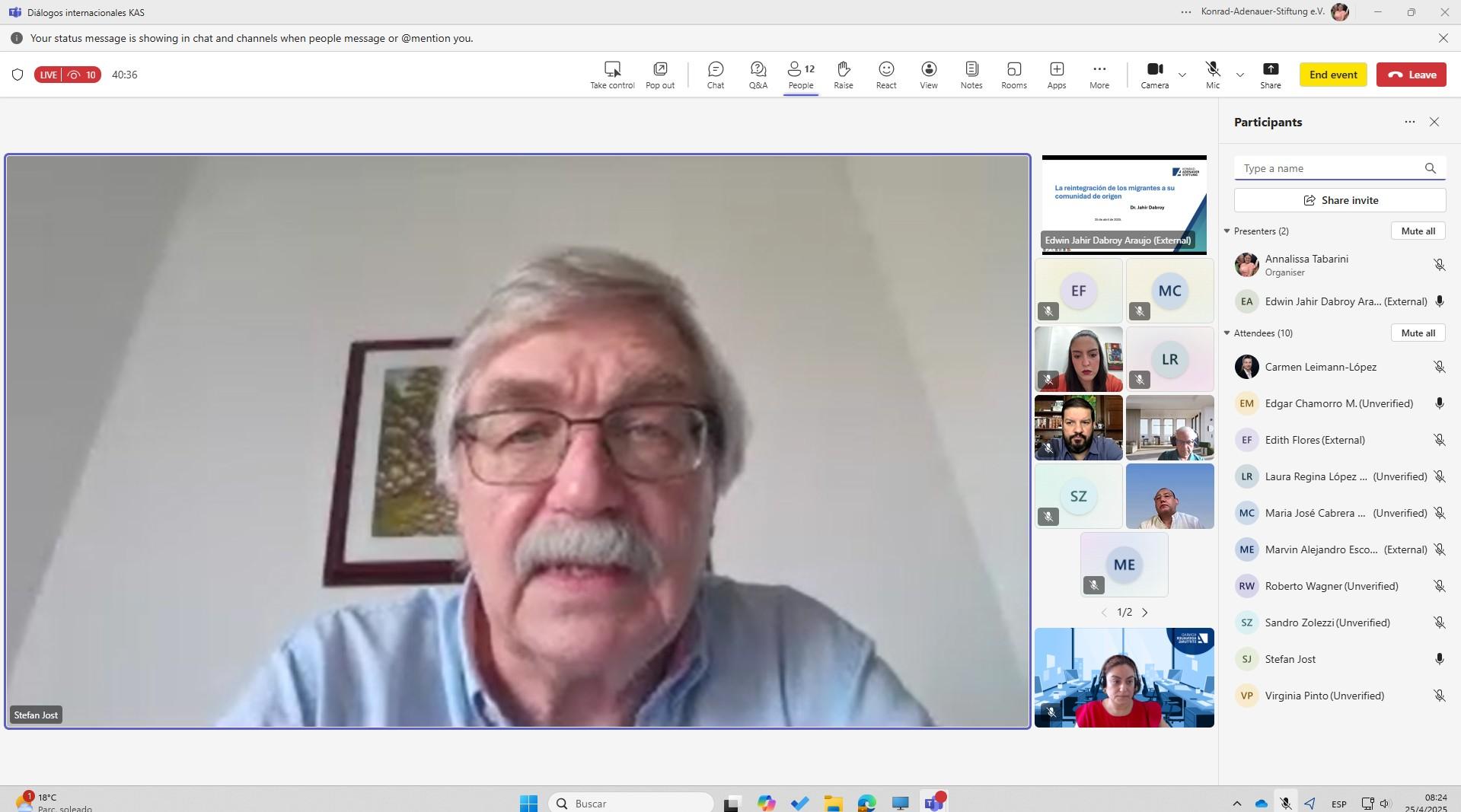Collapse the Attendees section
Image resolution: width=1461 pixels, height=812 pixels.
(1227, 333)
